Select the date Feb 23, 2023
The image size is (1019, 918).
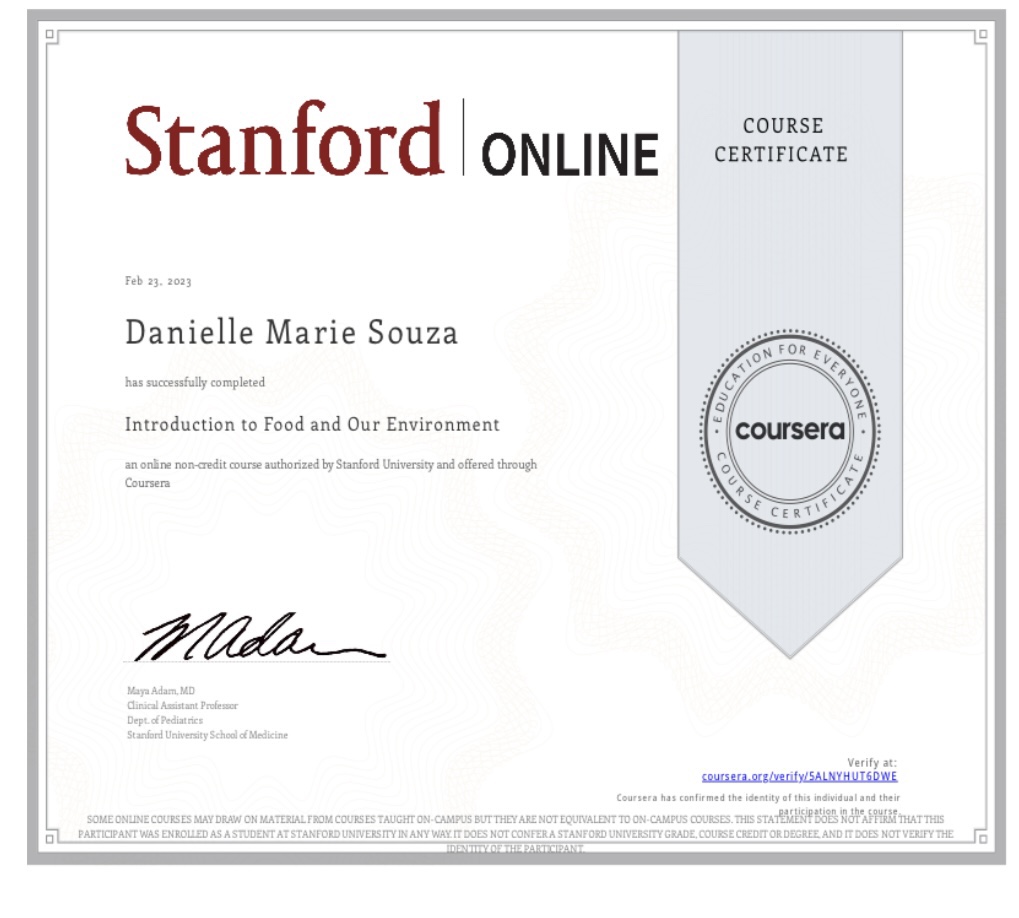click(158, 281)
